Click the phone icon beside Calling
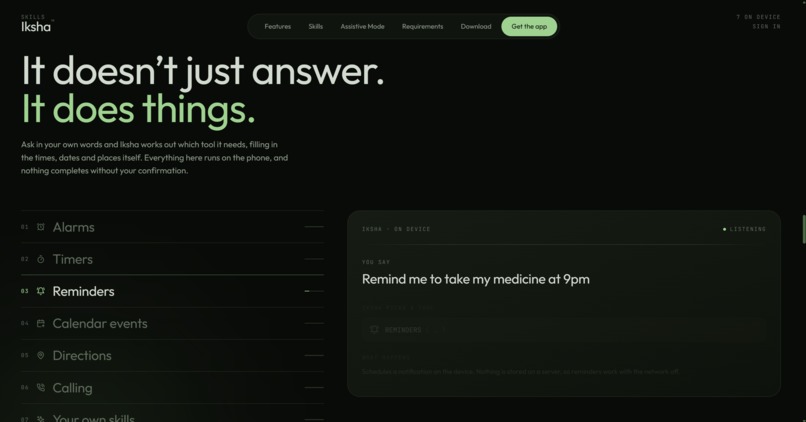This screenshot has width=806, height=422. 41,388
